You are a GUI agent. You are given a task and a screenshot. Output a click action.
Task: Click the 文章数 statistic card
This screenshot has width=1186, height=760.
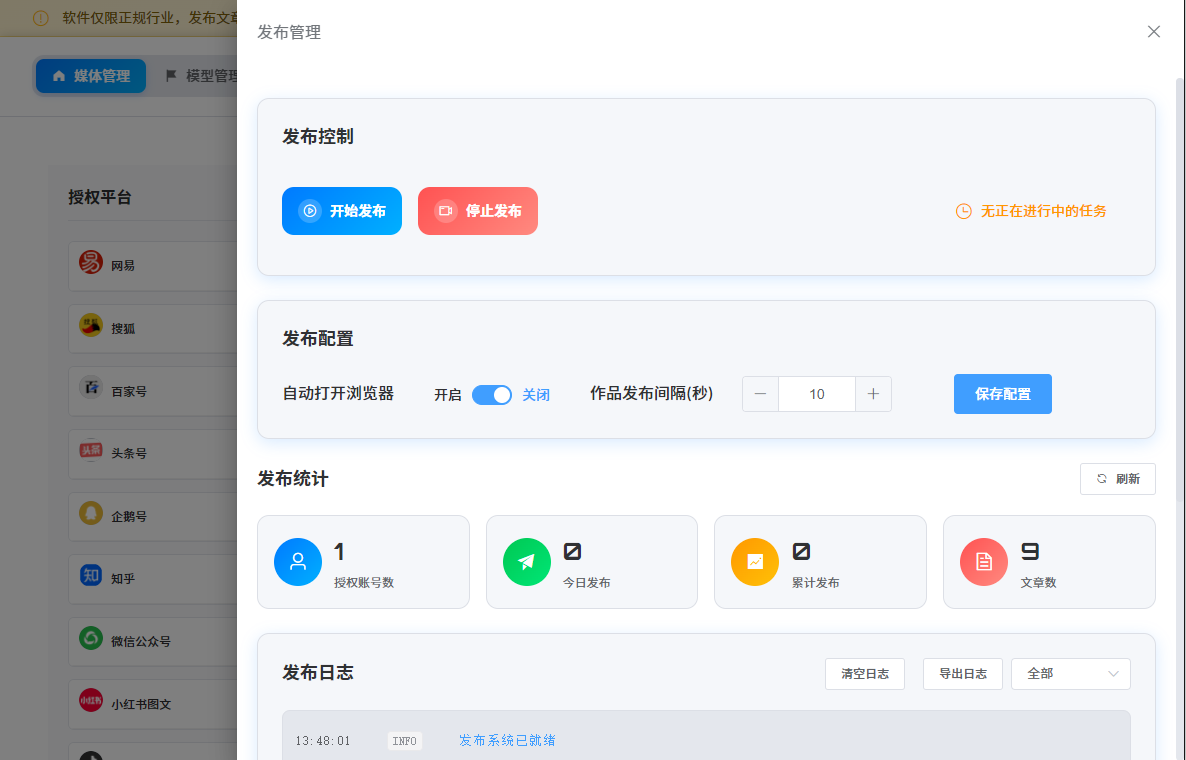click(1049, 562)
